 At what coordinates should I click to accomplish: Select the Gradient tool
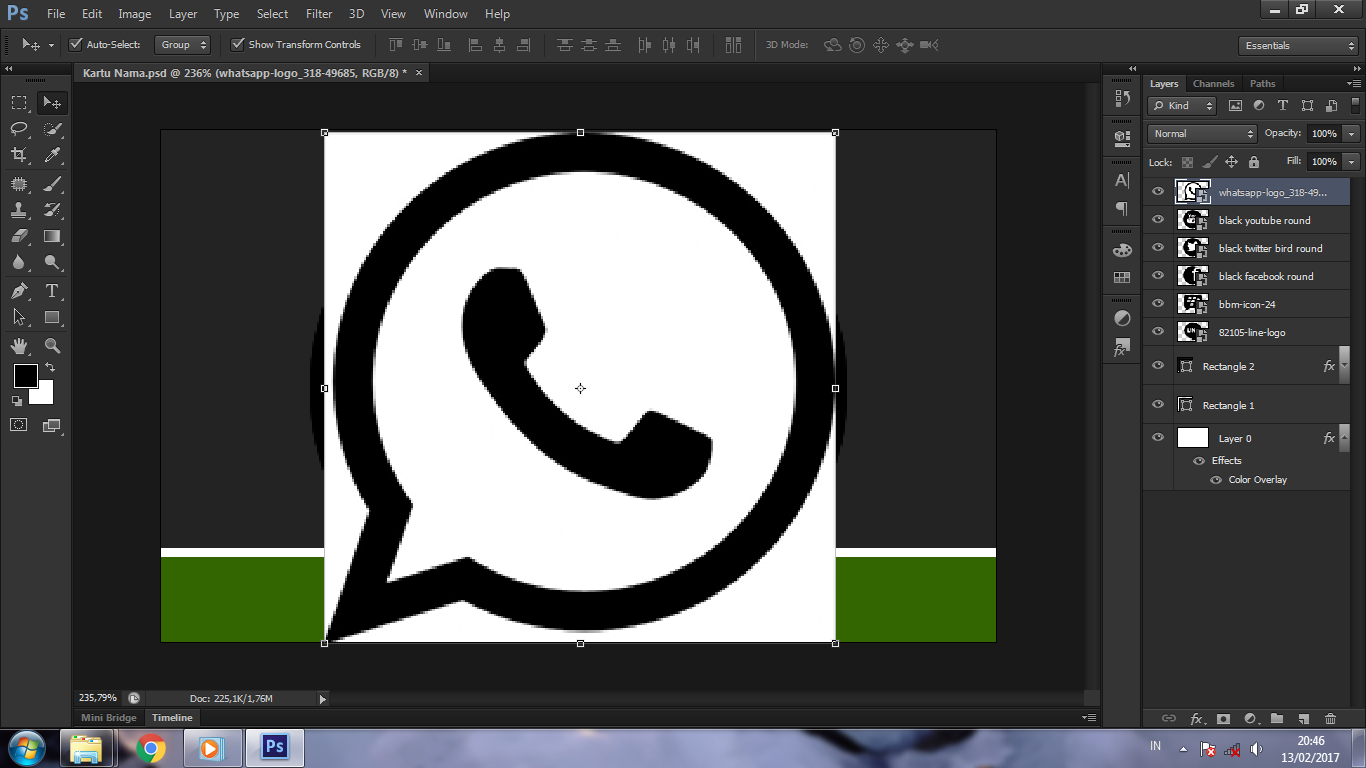(x=52, y=237)
